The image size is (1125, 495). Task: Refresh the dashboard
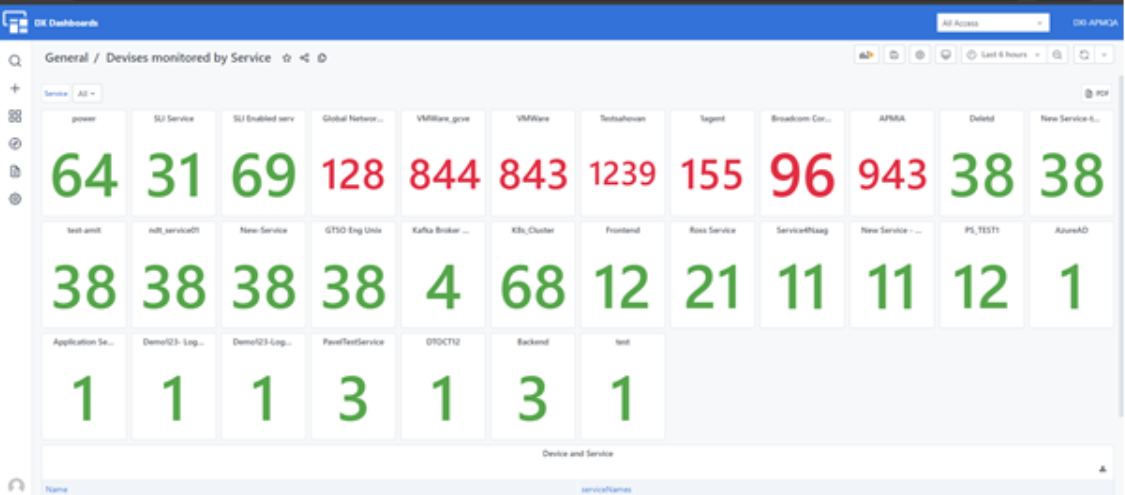pos(1084,55)
